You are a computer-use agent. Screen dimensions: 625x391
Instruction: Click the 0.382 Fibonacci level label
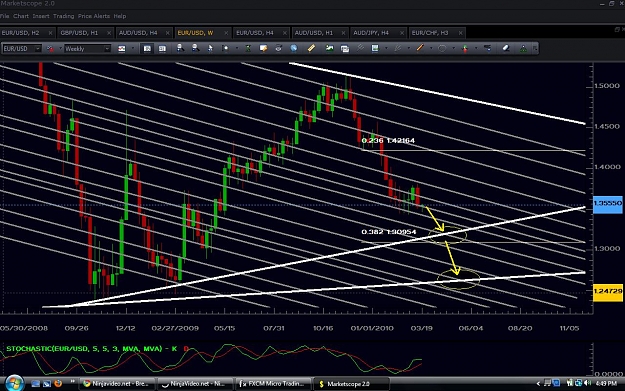pyautogui.click(x=389, y=232)
